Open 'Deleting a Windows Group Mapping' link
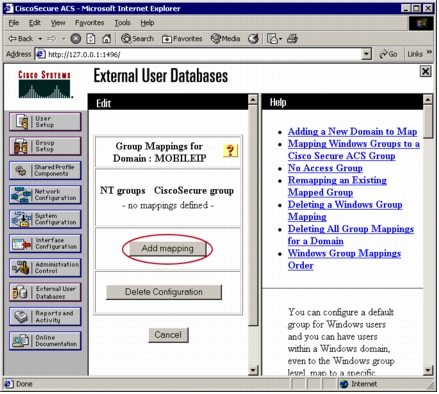The width and height of the screenshot is (439, 394). point(345,211)
